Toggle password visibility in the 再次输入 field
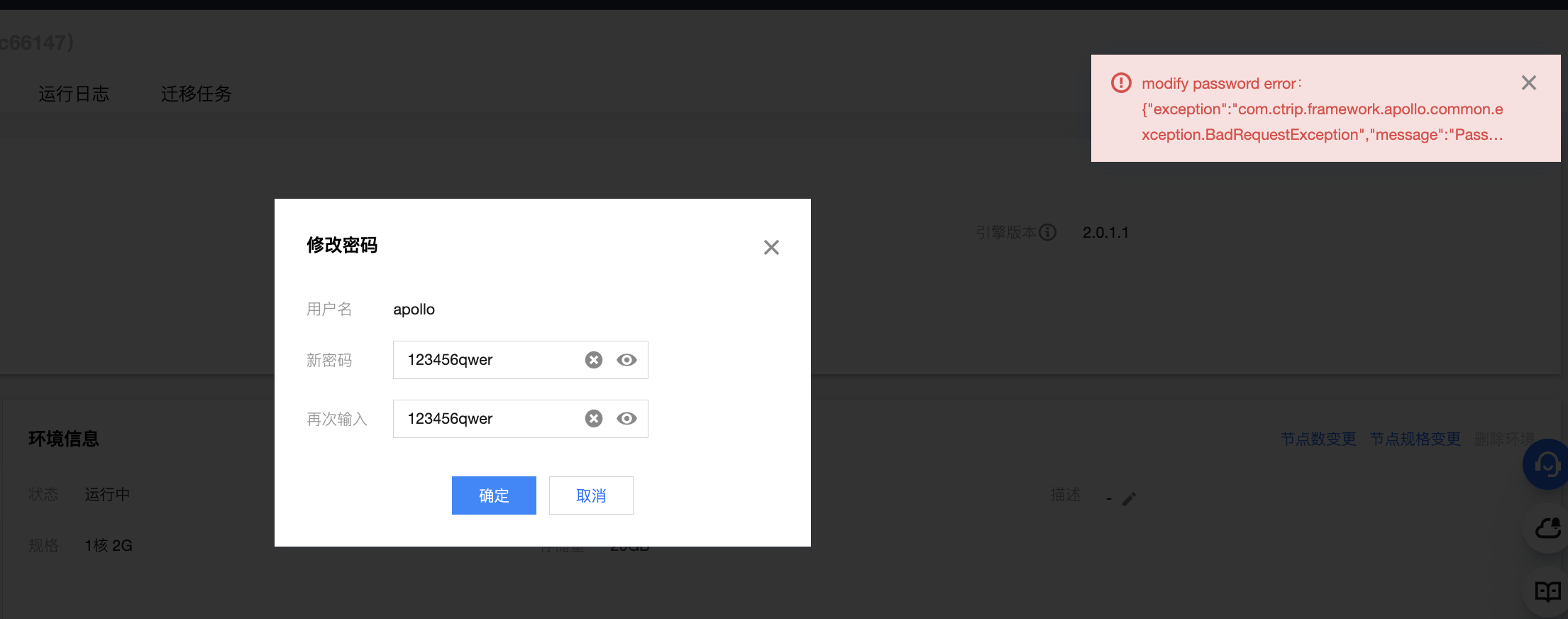The height and width of the screenshot is (619, 1568). click(x=626, y=419)
